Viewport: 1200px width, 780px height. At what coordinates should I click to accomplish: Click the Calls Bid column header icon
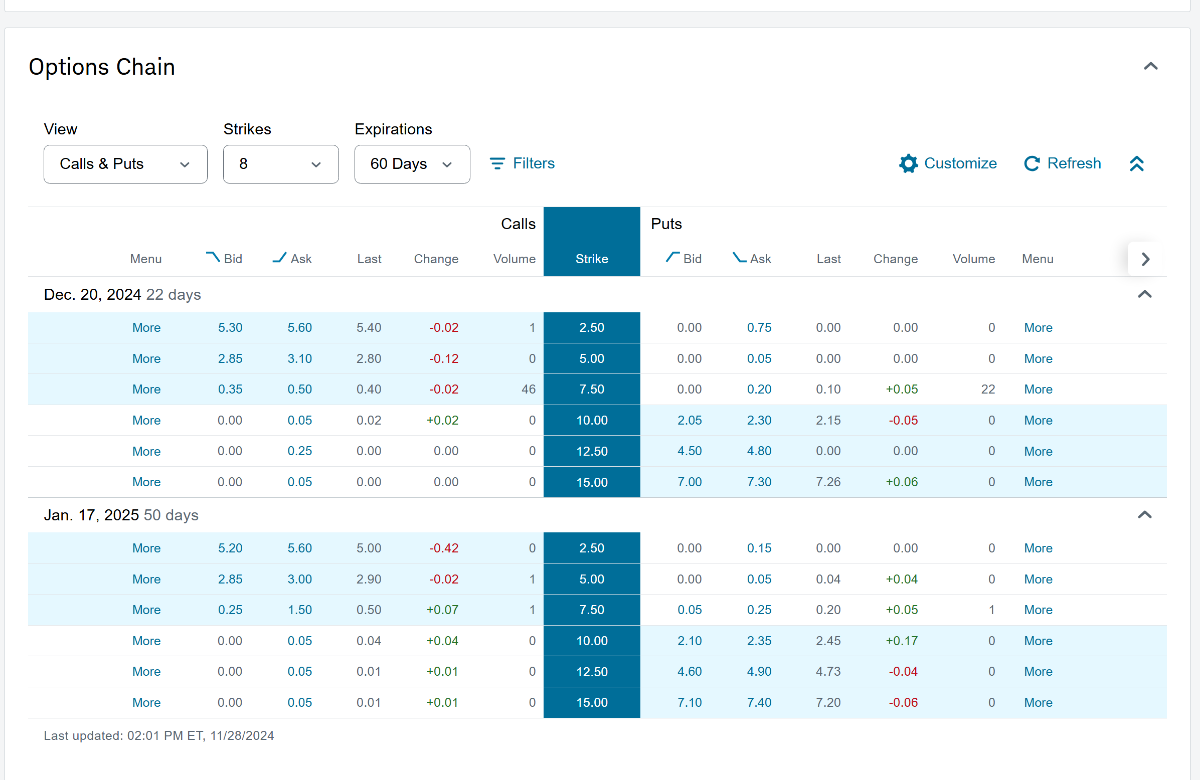tap(213, 258)
